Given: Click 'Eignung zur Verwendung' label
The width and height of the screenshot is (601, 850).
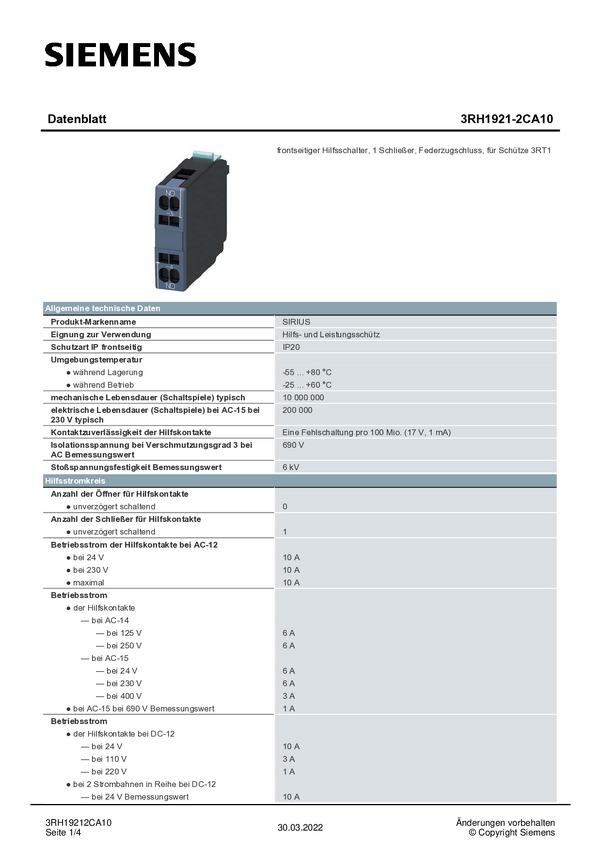Looking at the screenshot, I should tap(101, 334).
